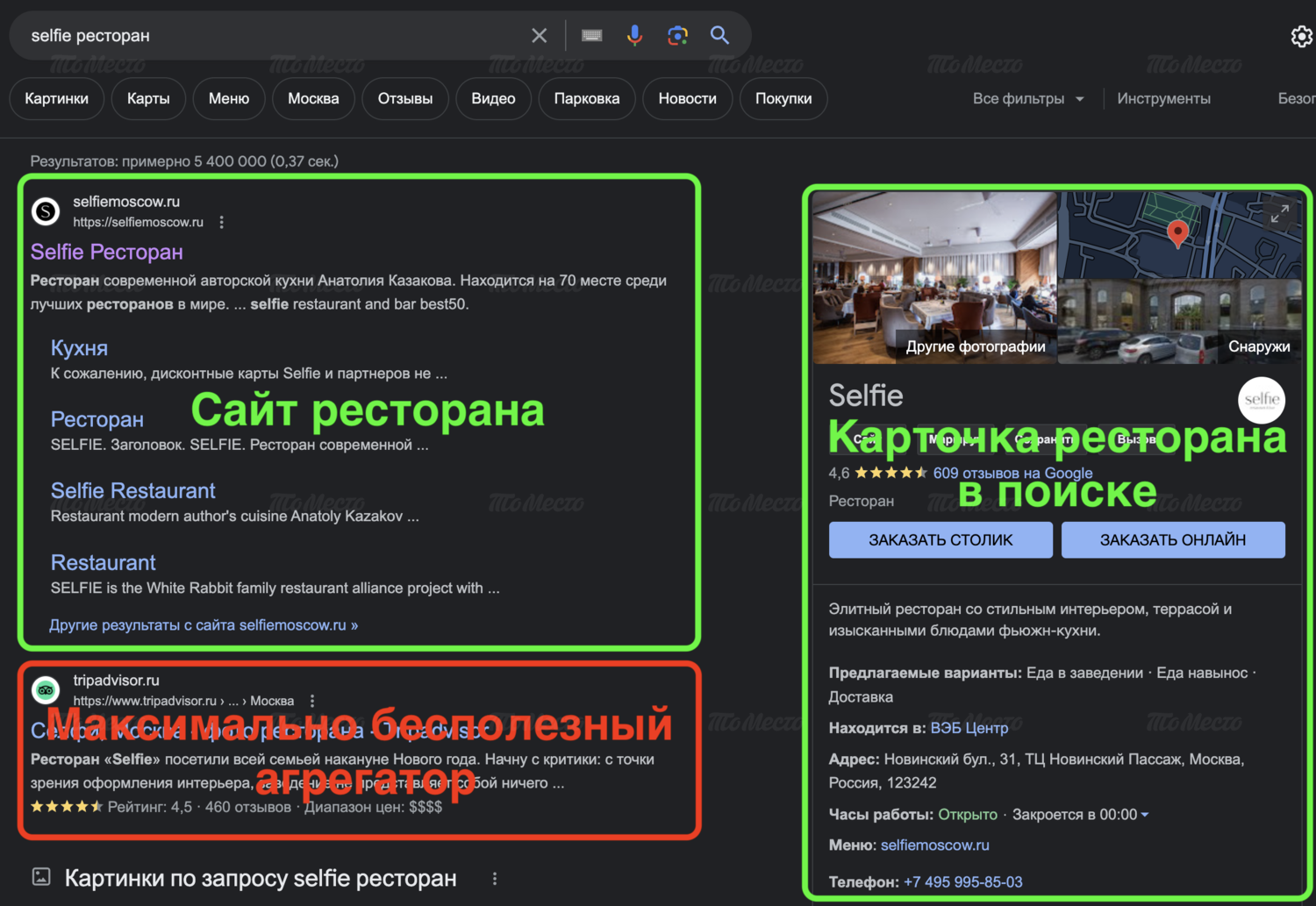The width and height of the screenshot is (1316, 906).
Task: Click the image icon beside 'Картинки по запросу'
Action: click(41, 876)
